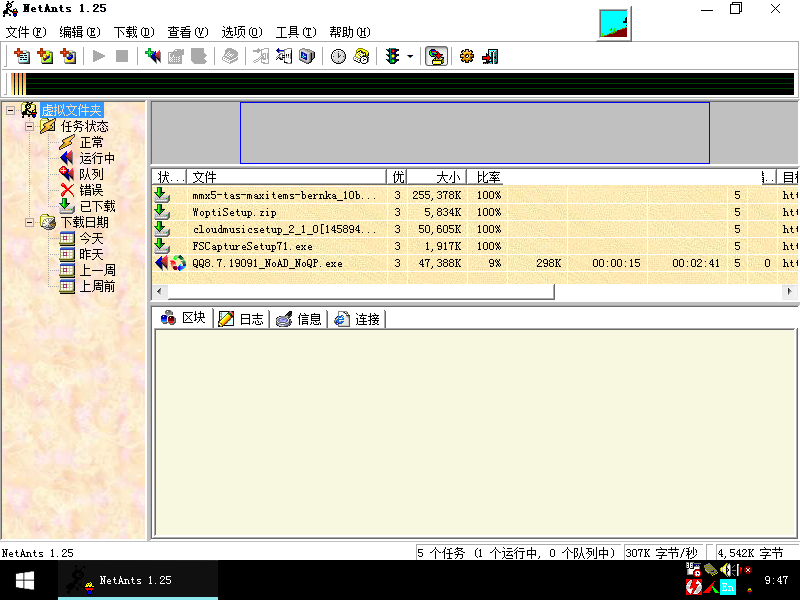Click the monitor icon in the toolbar
The image size is (800, 600).
point(307,56)
